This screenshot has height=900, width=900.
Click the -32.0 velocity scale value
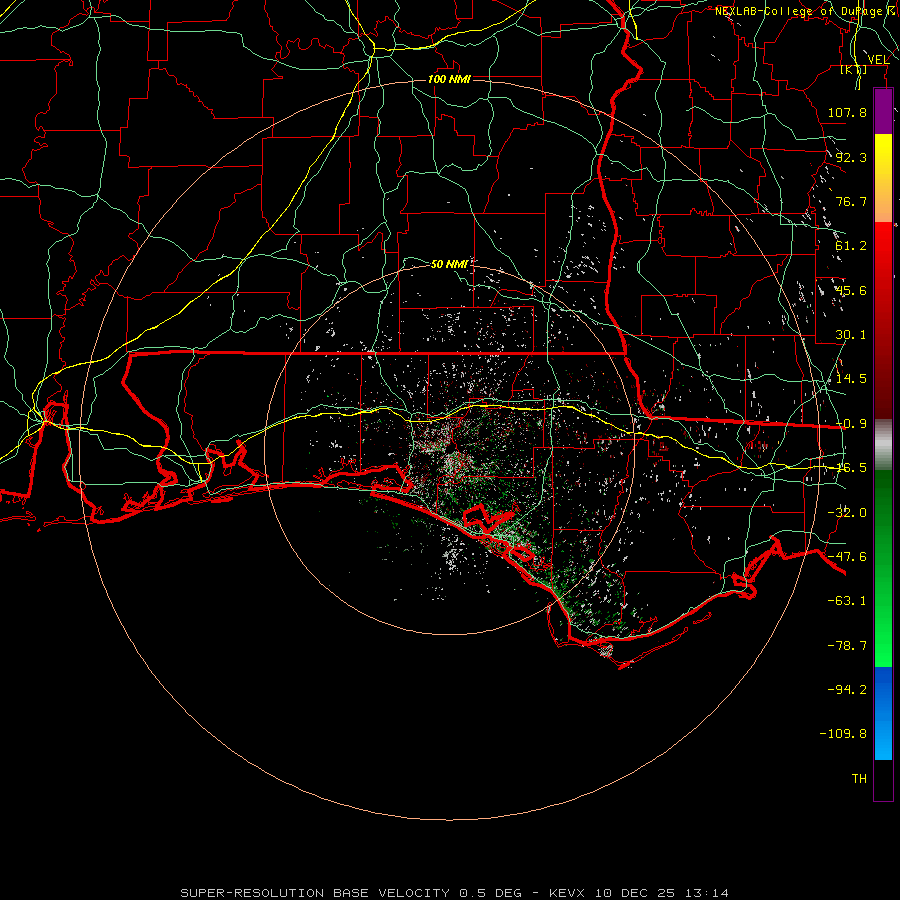(847, 513)
